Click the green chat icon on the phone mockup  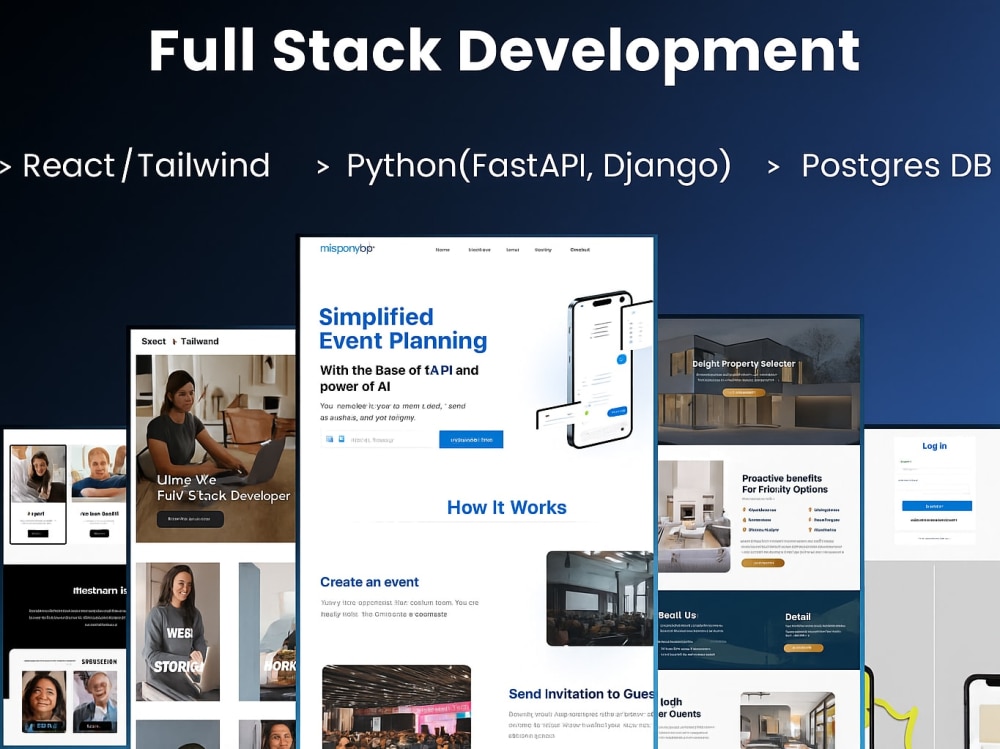[x=586, y=413]
